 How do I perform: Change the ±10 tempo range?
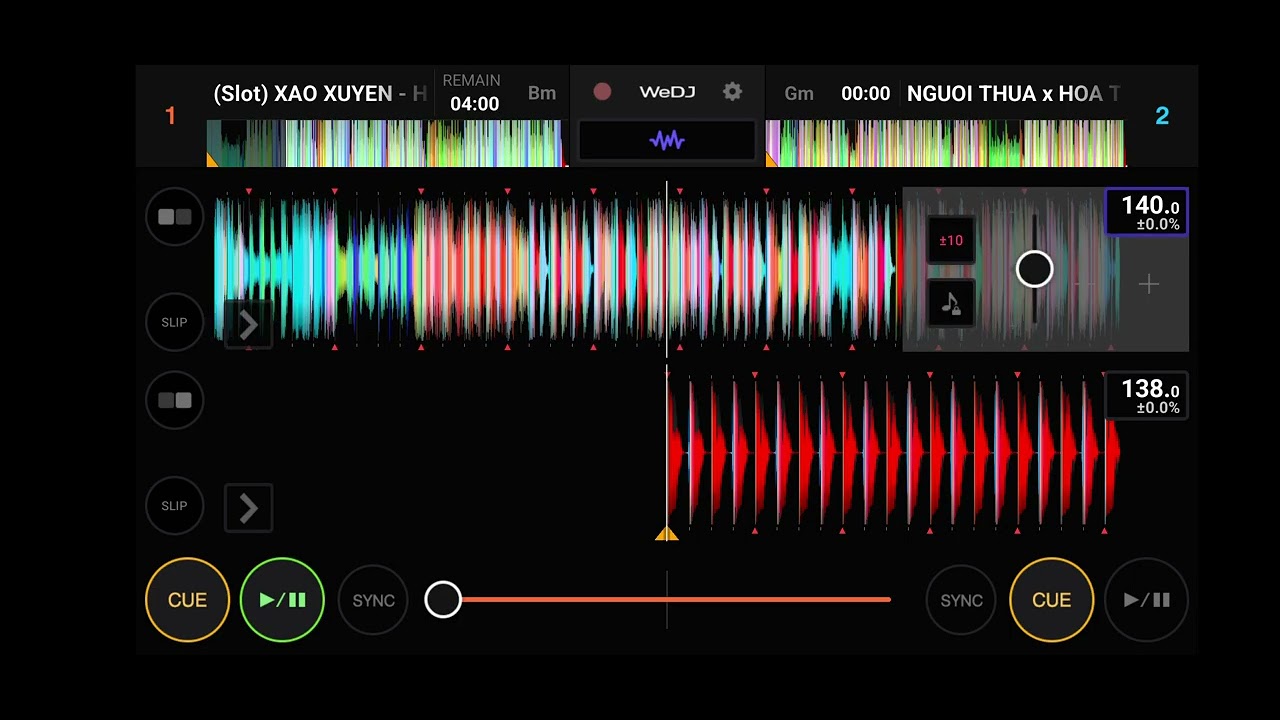point(951,240)
